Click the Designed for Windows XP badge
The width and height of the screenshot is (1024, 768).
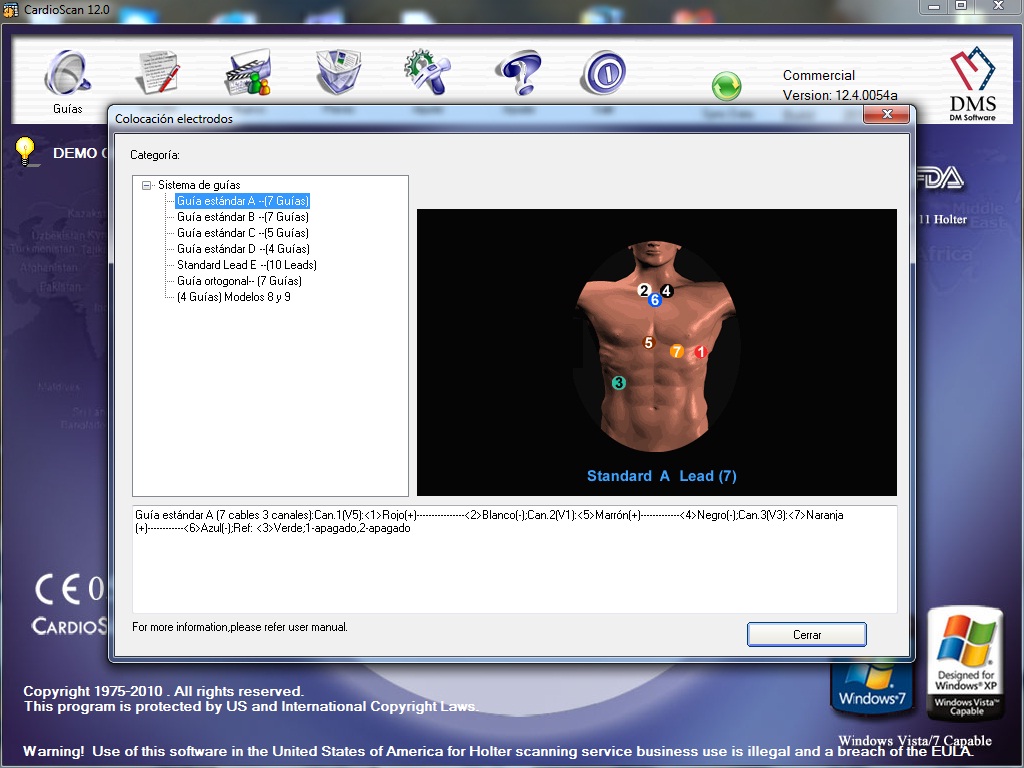click(x=966, y=663)
